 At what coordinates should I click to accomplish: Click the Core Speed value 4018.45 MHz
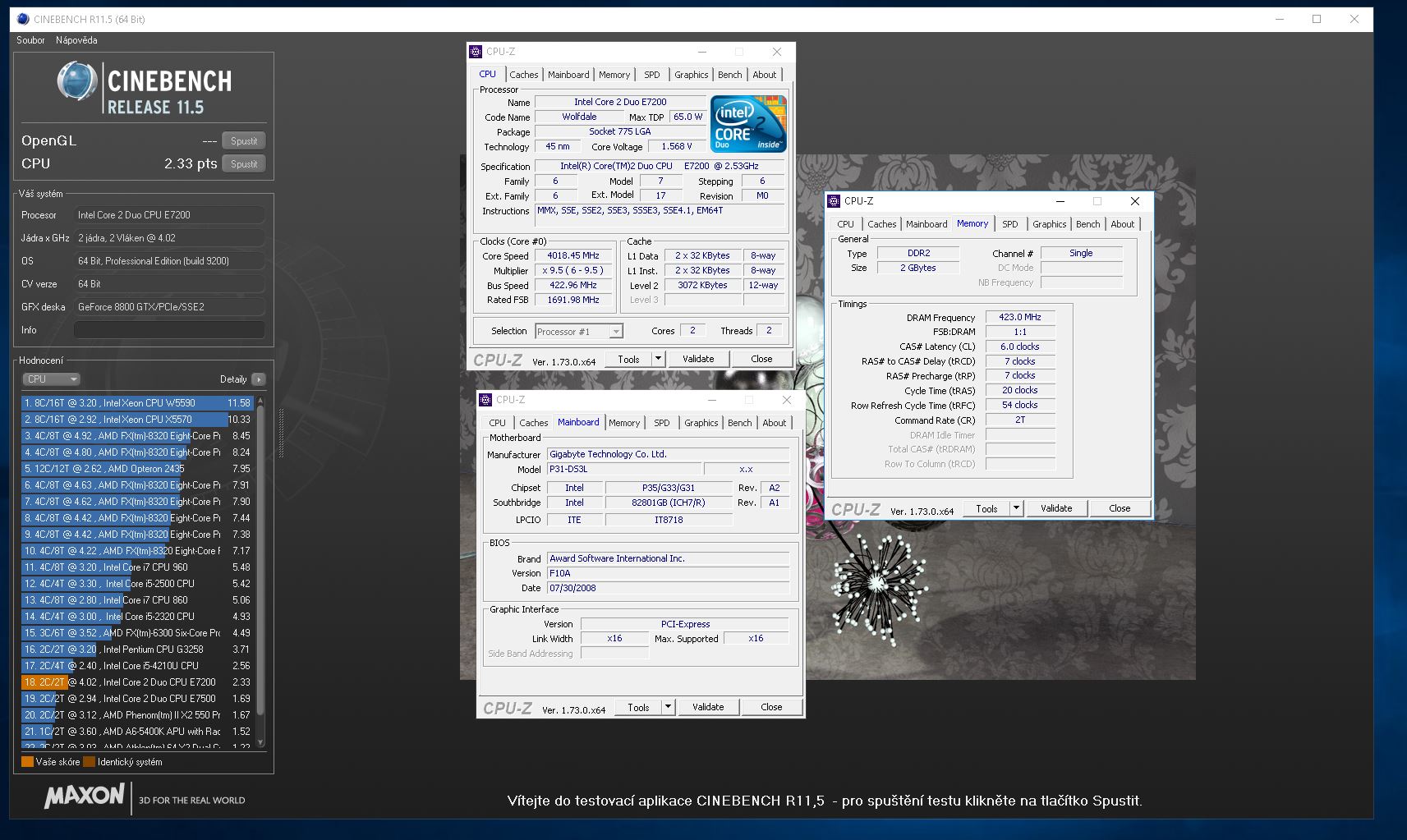click(573, 255)
